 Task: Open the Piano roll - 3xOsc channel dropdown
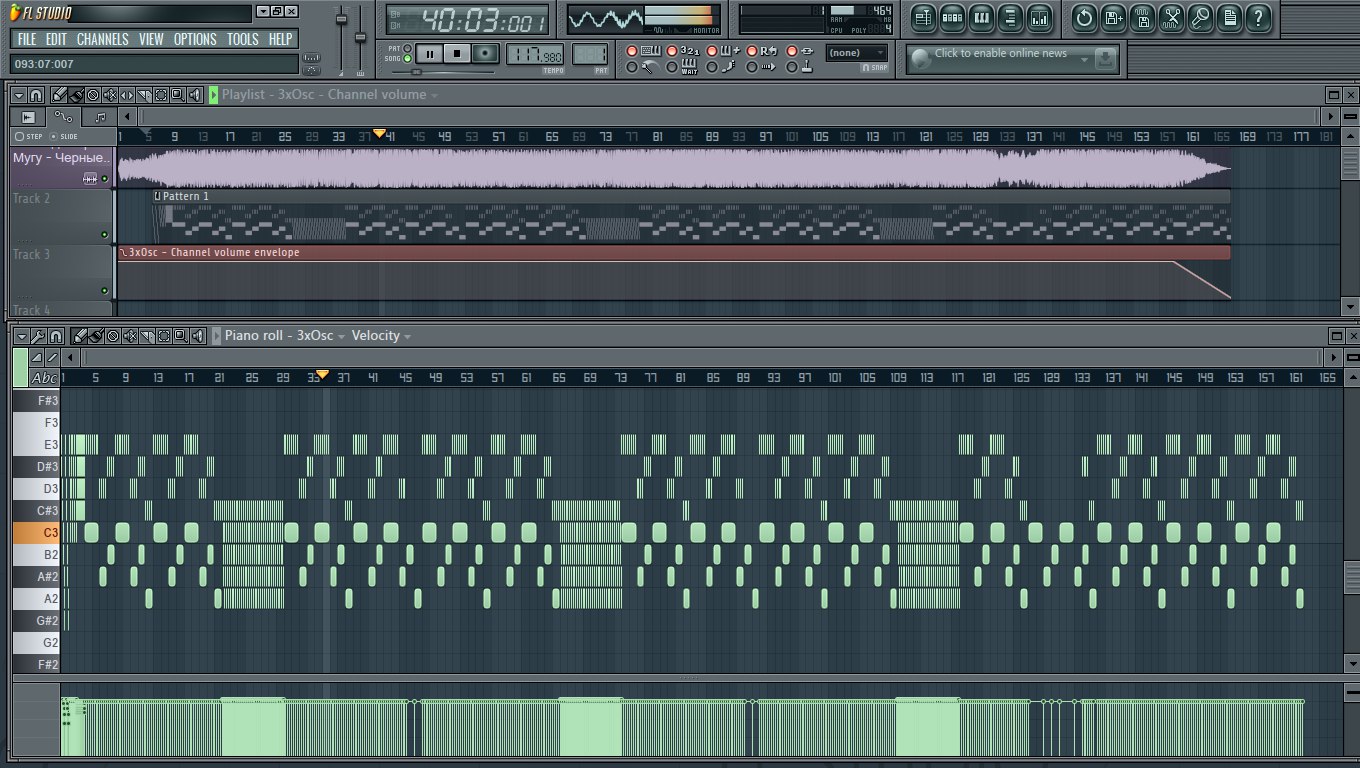285,336
